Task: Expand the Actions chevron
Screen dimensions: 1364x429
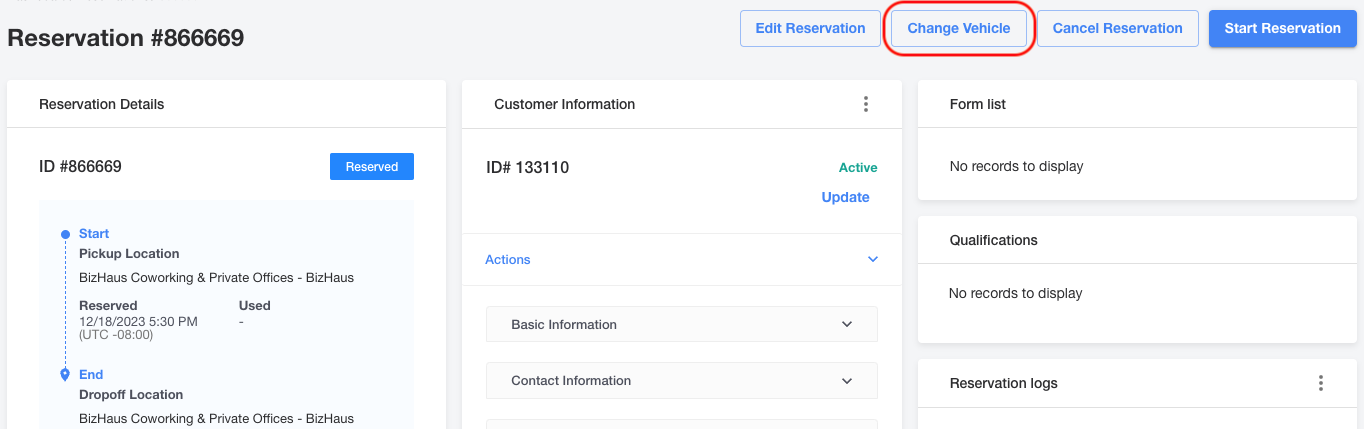Action: point(873,259)
